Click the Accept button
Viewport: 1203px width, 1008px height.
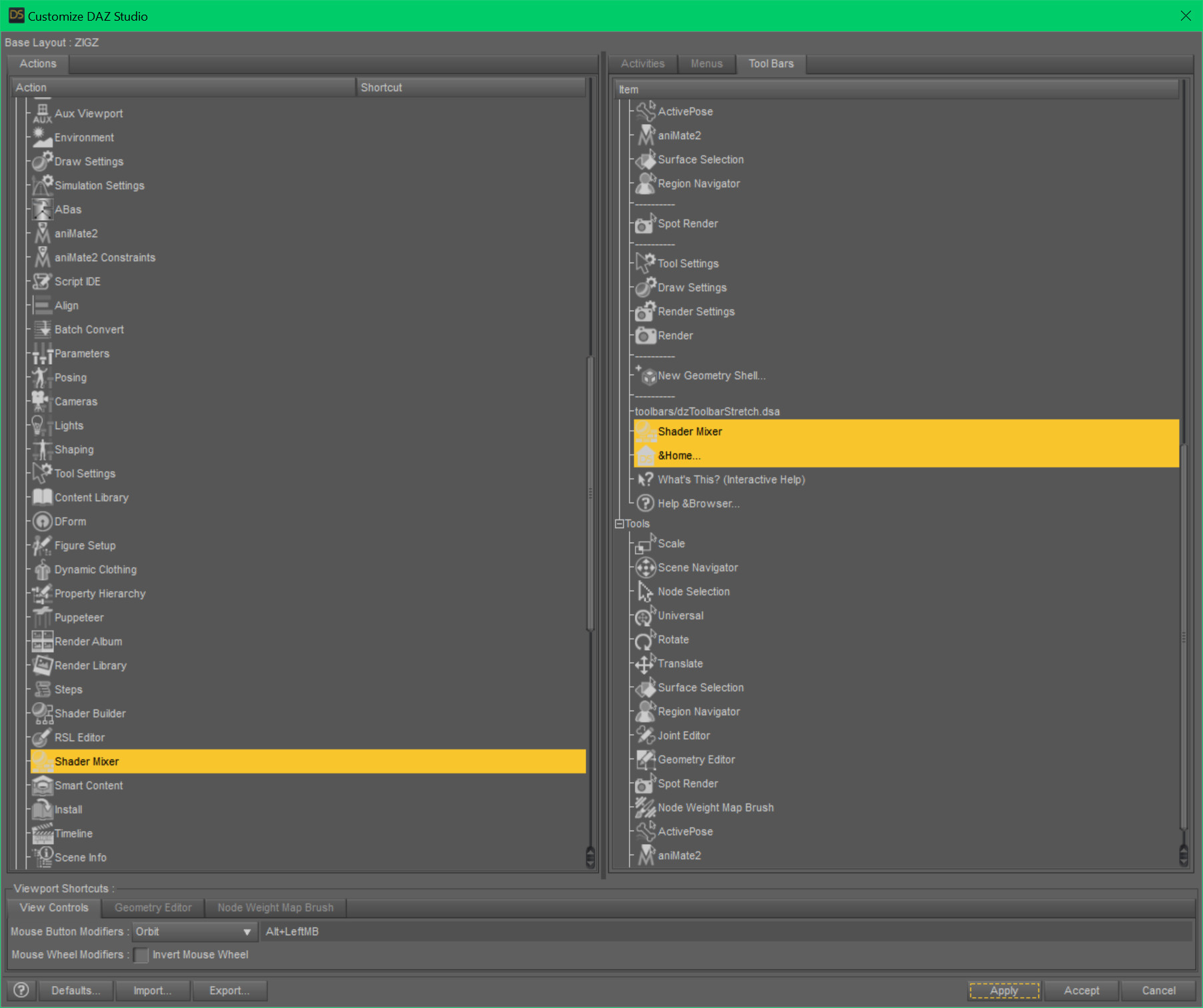point(1082,990)
